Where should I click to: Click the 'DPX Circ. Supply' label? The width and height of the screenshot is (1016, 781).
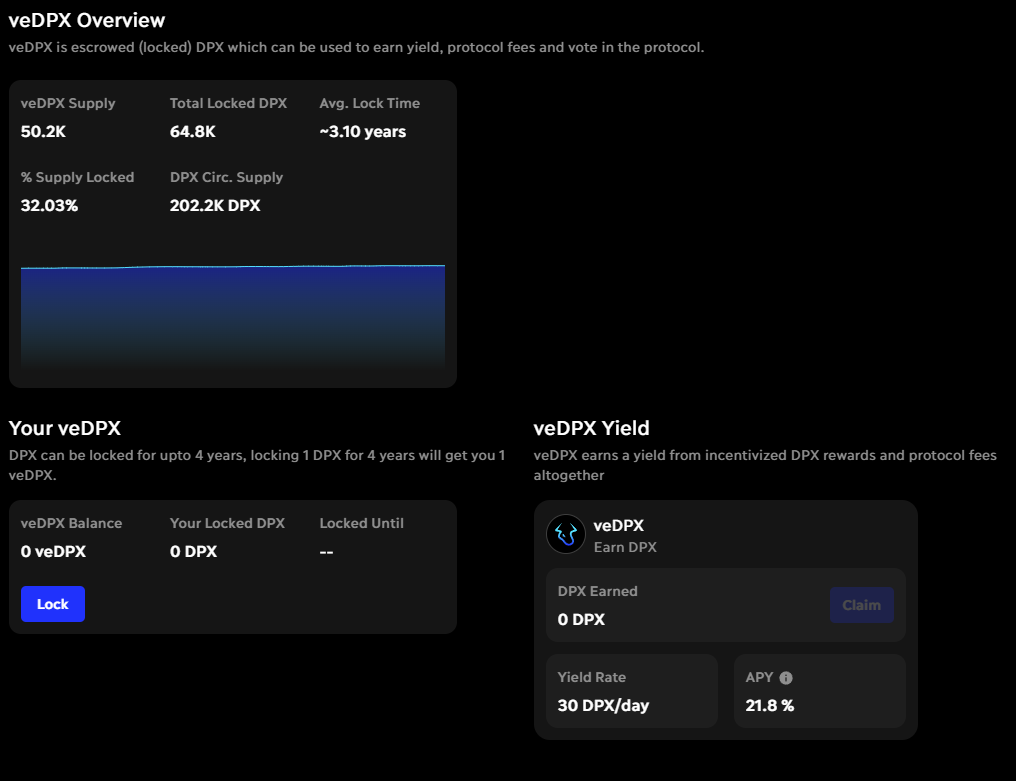point(226,177)
